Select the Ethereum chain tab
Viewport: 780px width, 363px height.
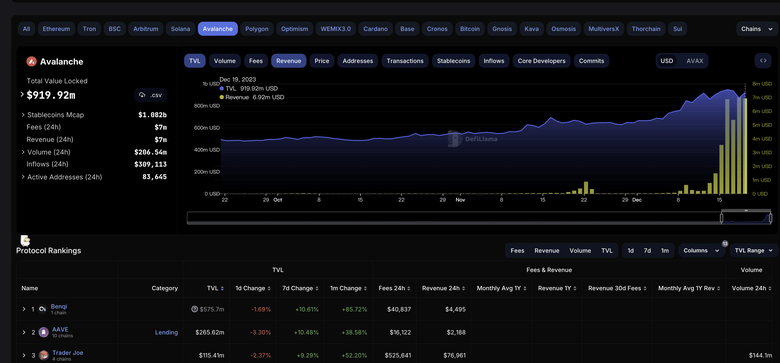(56, 29)
